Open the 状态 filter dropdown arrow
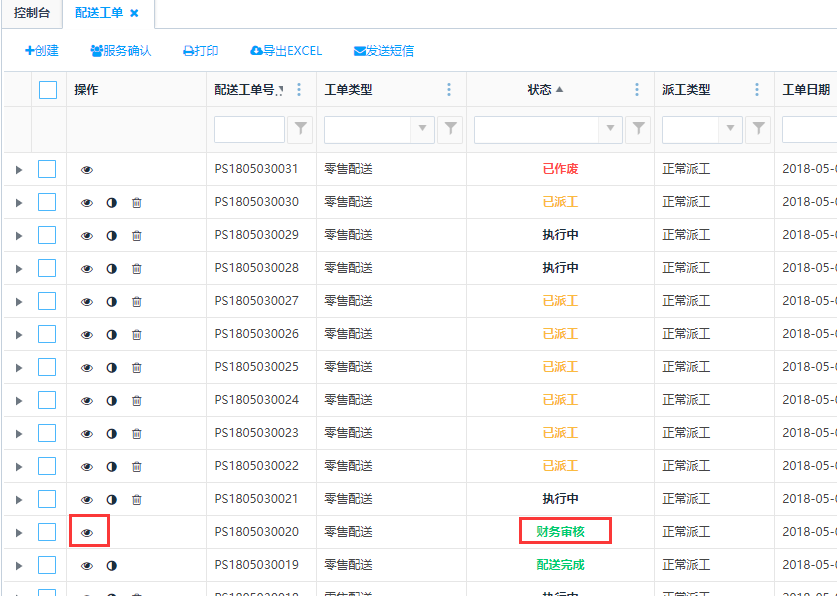This screenshot has height=596, width=837. (611, 128)
